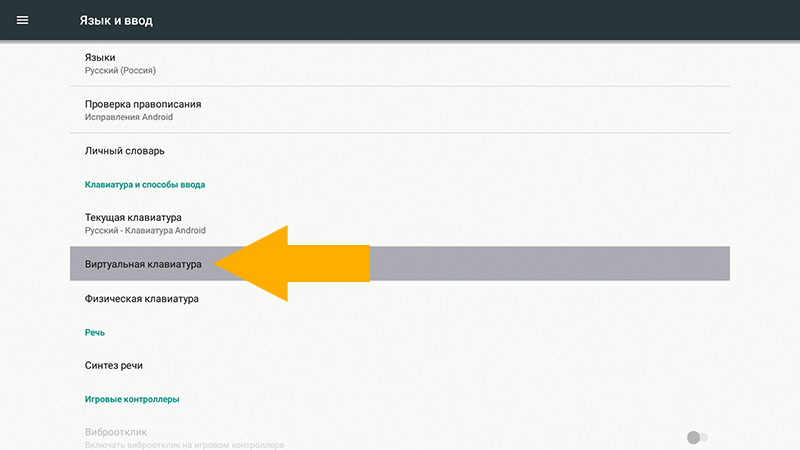The image size is (800, 450).
Task: Click Русский - Клавиатура Android subtitle
Action: (145, 230)
